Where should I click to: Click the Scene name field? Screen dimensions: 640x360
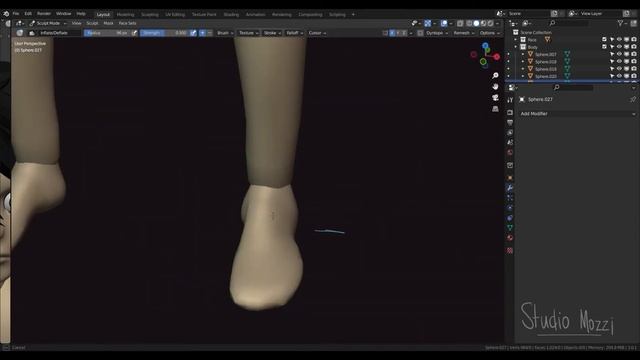[x=529, y=13]
